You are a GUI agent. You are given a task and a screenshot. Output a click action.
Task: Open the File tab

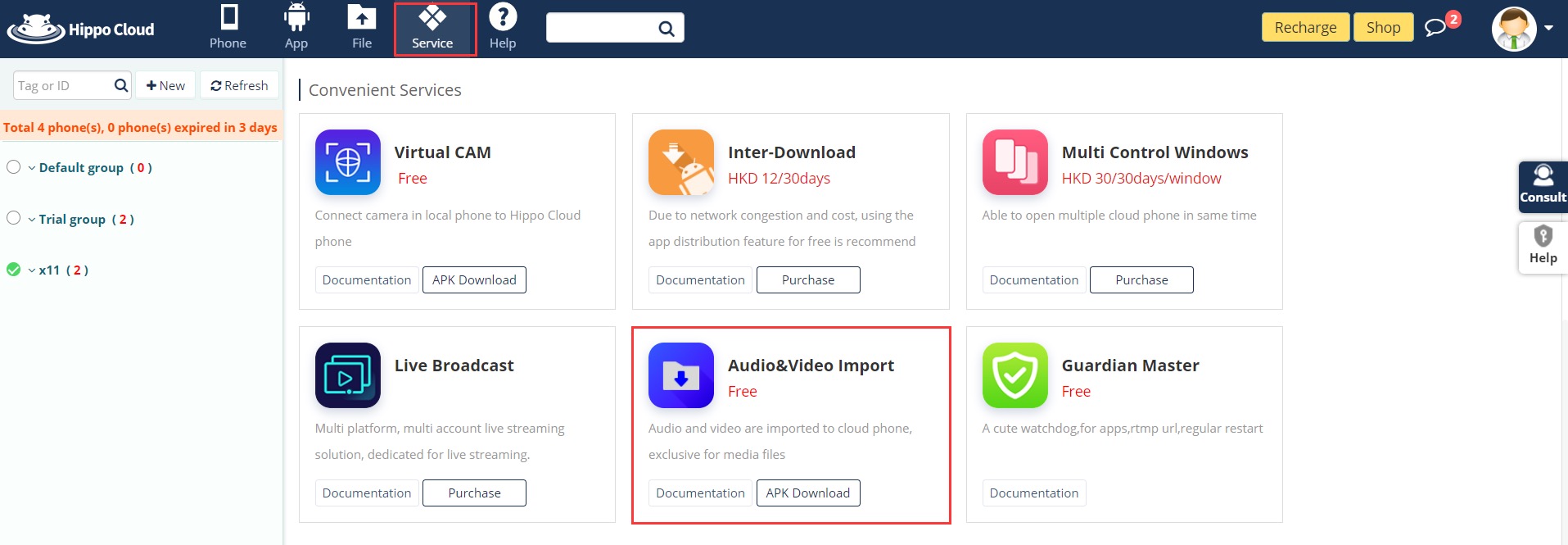click(362, 28)
